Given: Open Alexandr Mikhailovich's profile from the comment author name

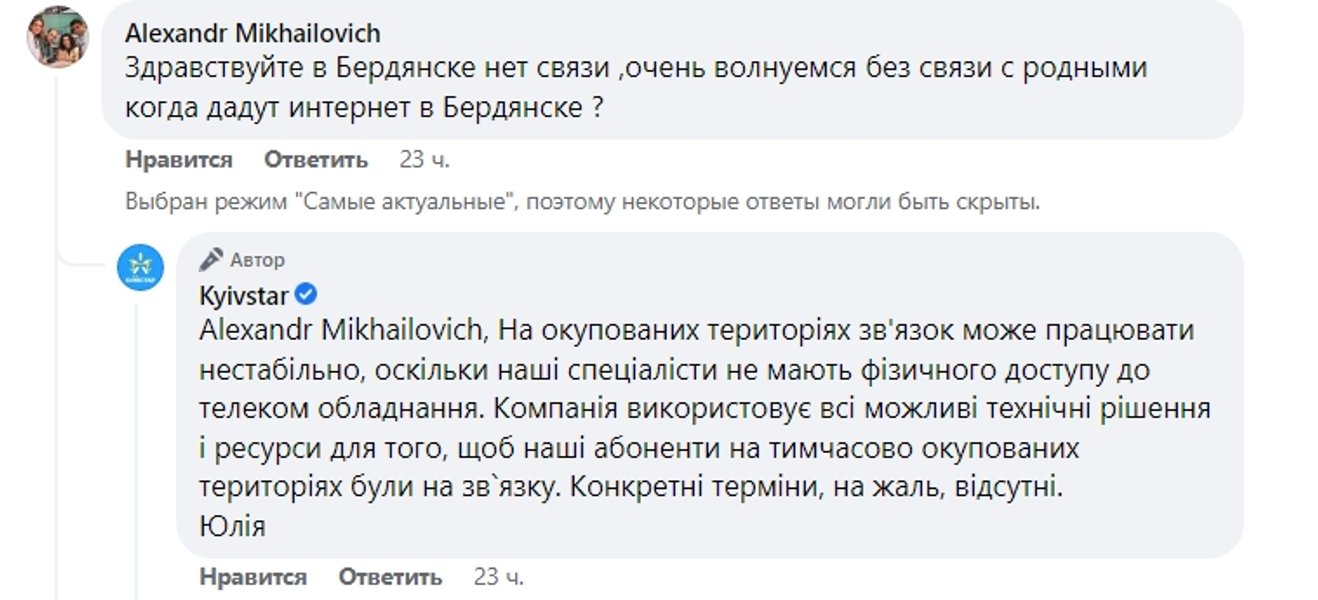Looking at the screenshot, I should click(x=253, y=33).
